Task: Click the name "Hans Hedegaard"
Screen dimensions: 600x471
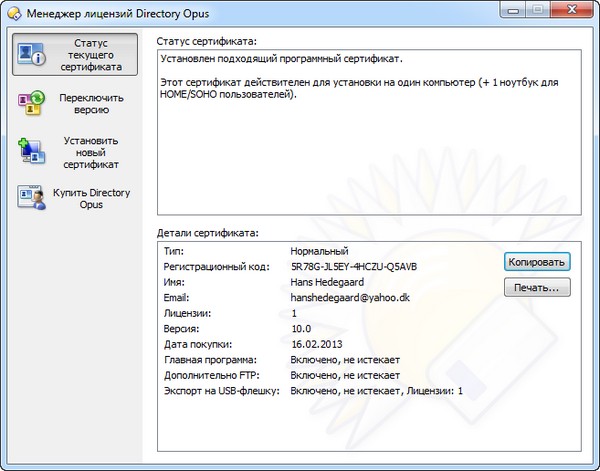Action: point(327,282)
